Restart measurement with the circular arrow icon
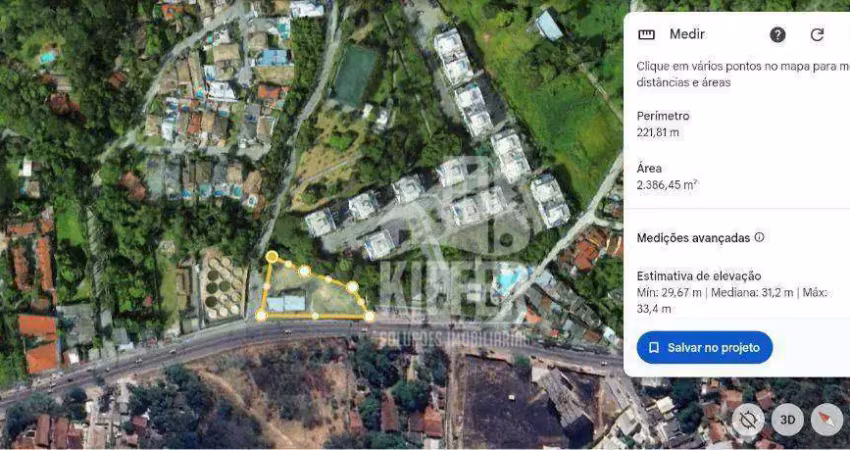This screenshot has height=450, width=850. pyautogui.click(x=817, y=35)
